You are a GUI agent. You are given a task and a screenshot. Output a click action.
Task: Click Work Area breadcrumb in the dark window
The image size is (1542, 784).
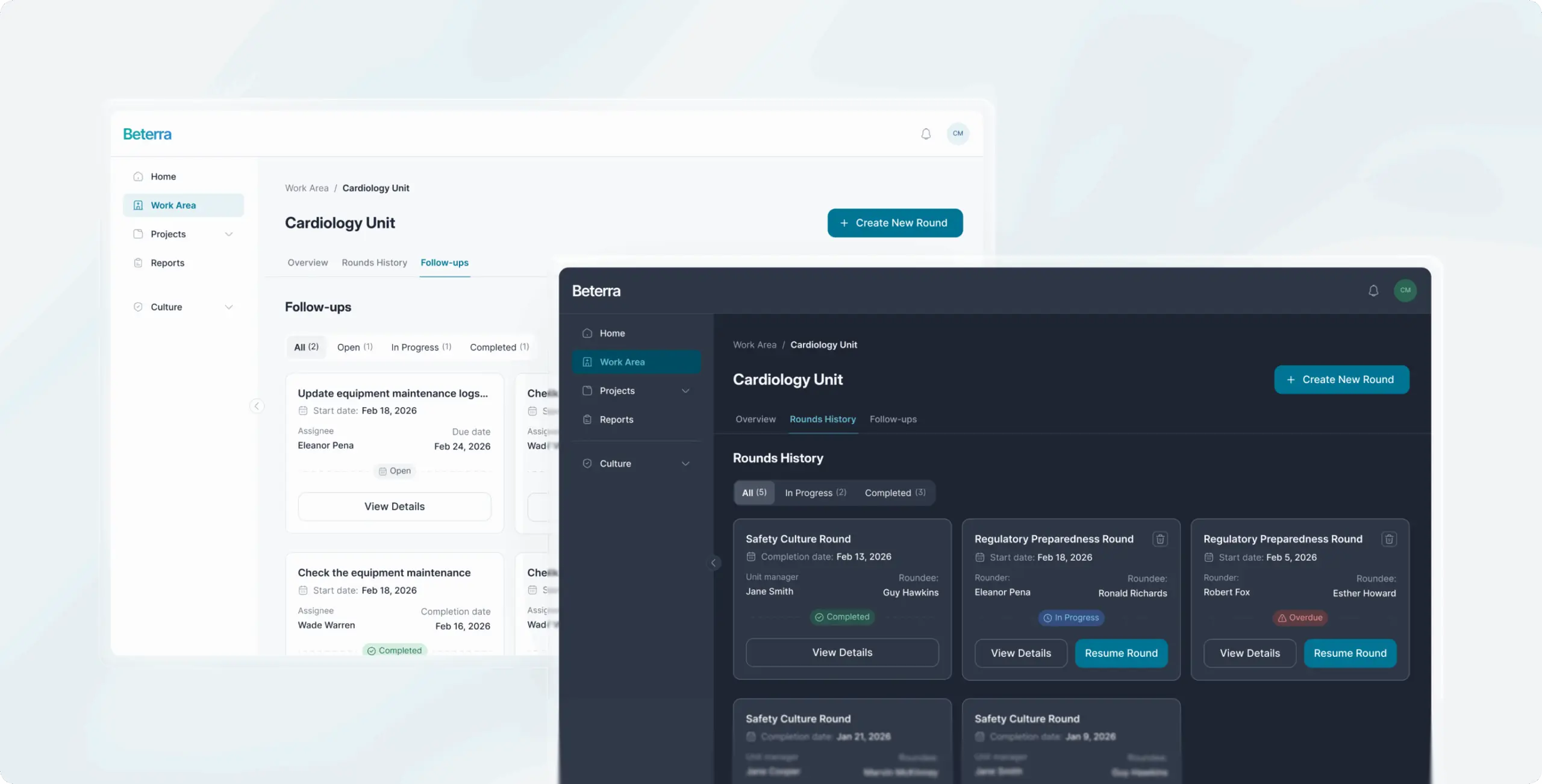coord(755,345)
